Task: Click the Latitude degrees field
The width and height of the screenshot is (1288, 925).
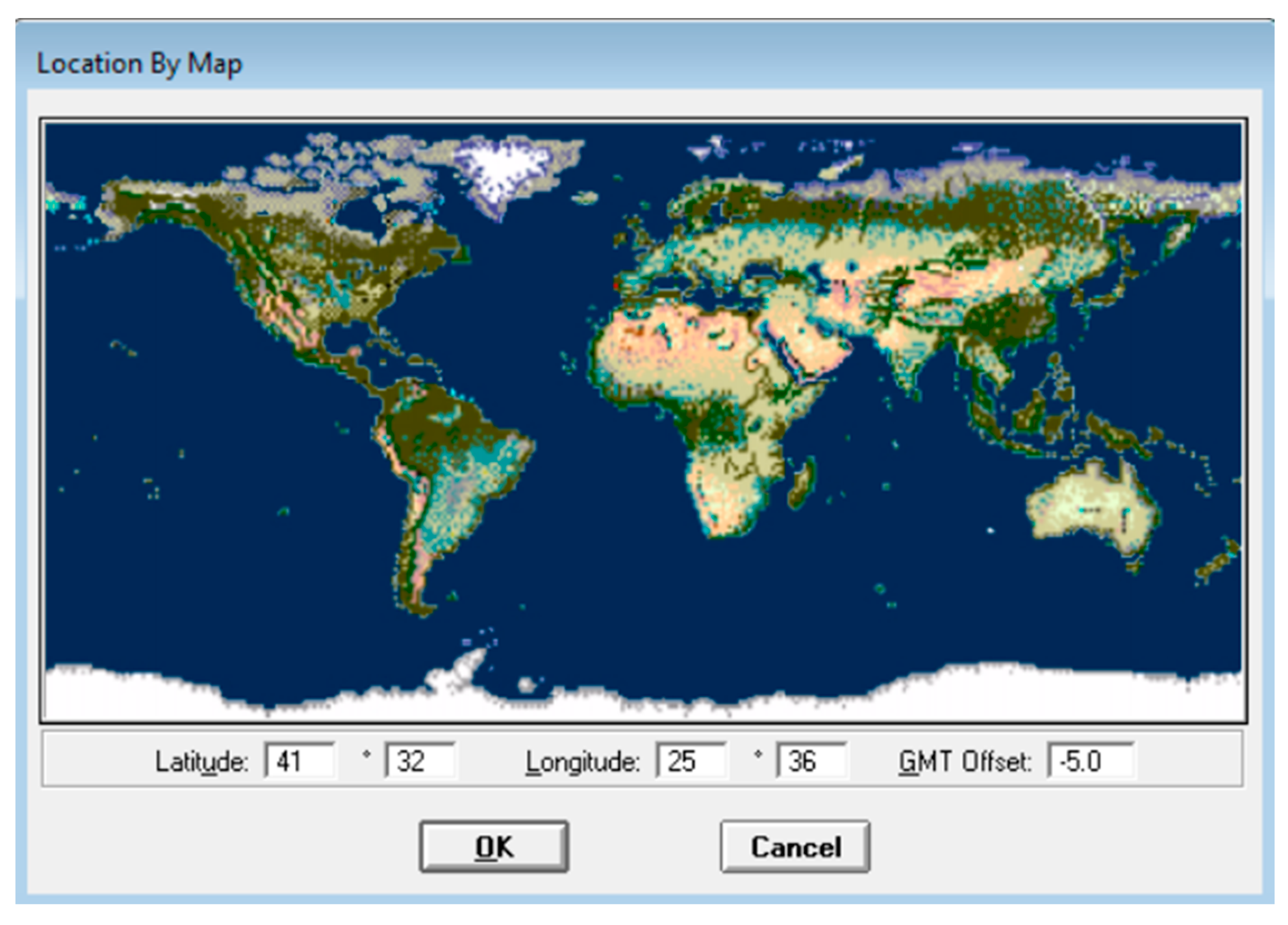Action: click(x=300, y=762)
